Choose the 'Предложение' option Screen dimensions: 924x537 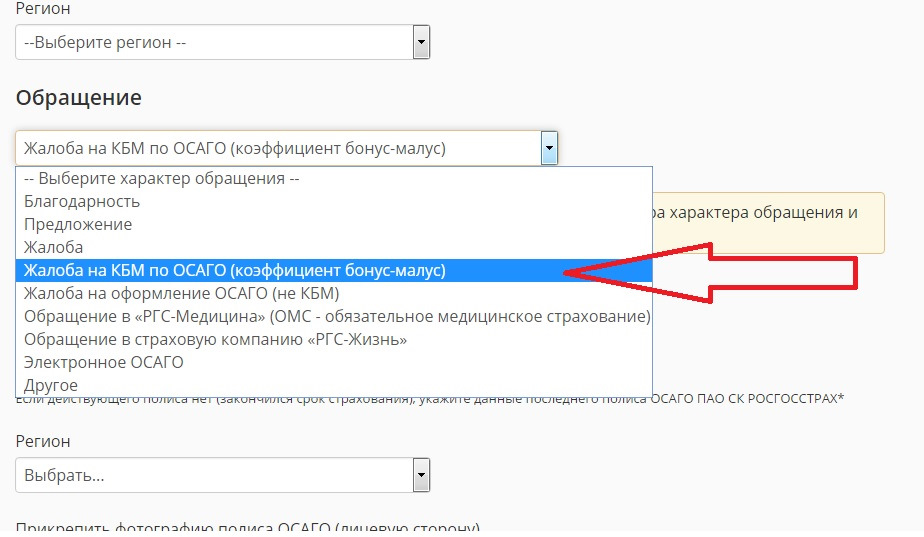[334, 225]
